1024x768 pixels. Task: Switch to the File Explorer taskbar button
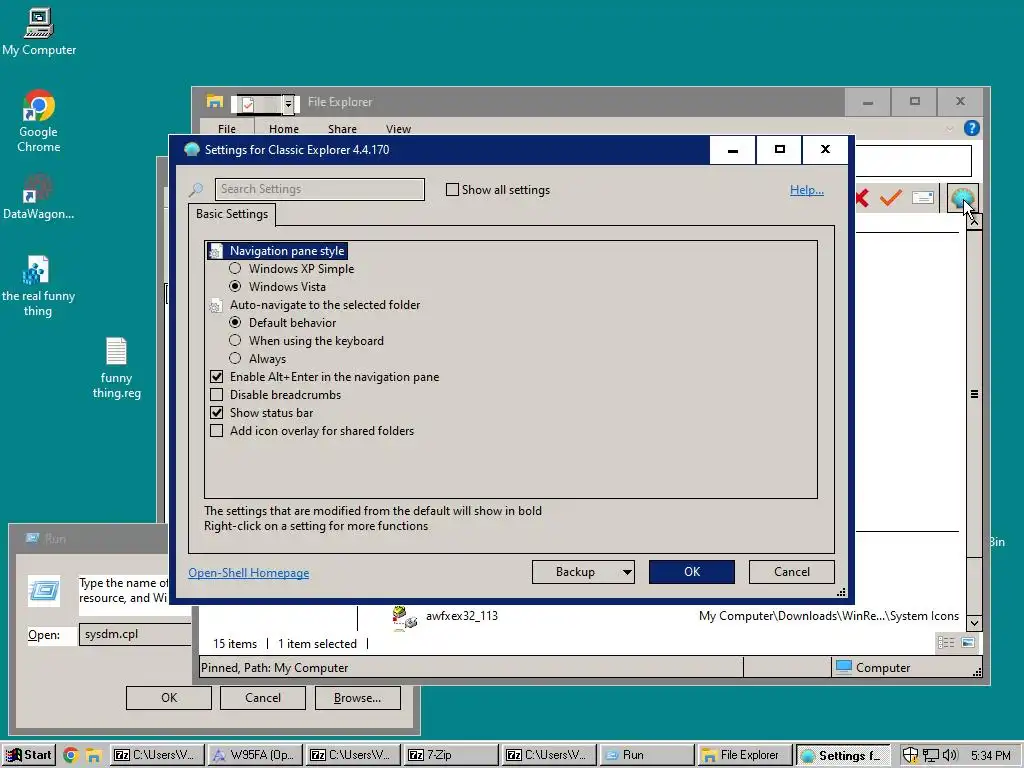[745, 755]
